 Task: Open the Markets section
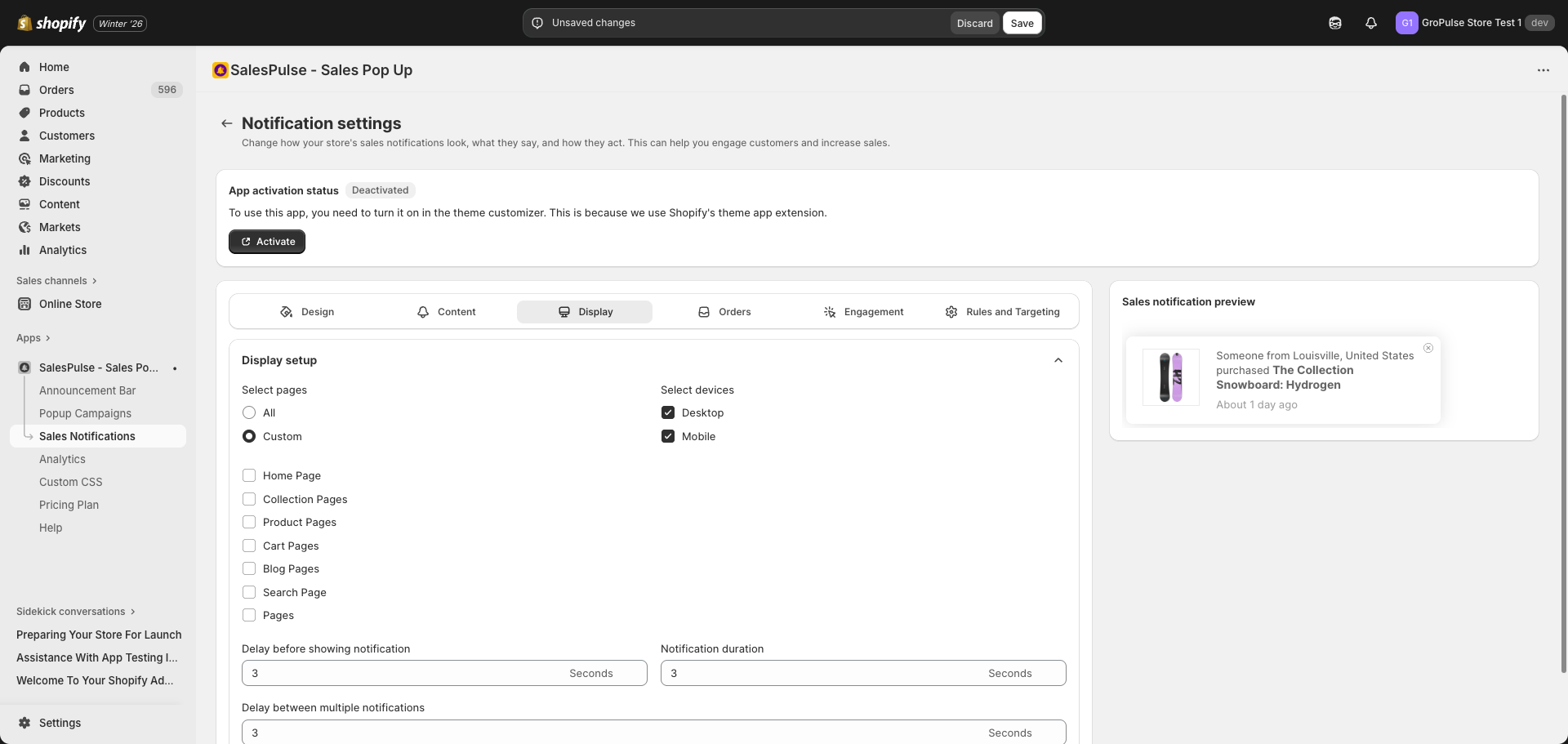point(60,227)
